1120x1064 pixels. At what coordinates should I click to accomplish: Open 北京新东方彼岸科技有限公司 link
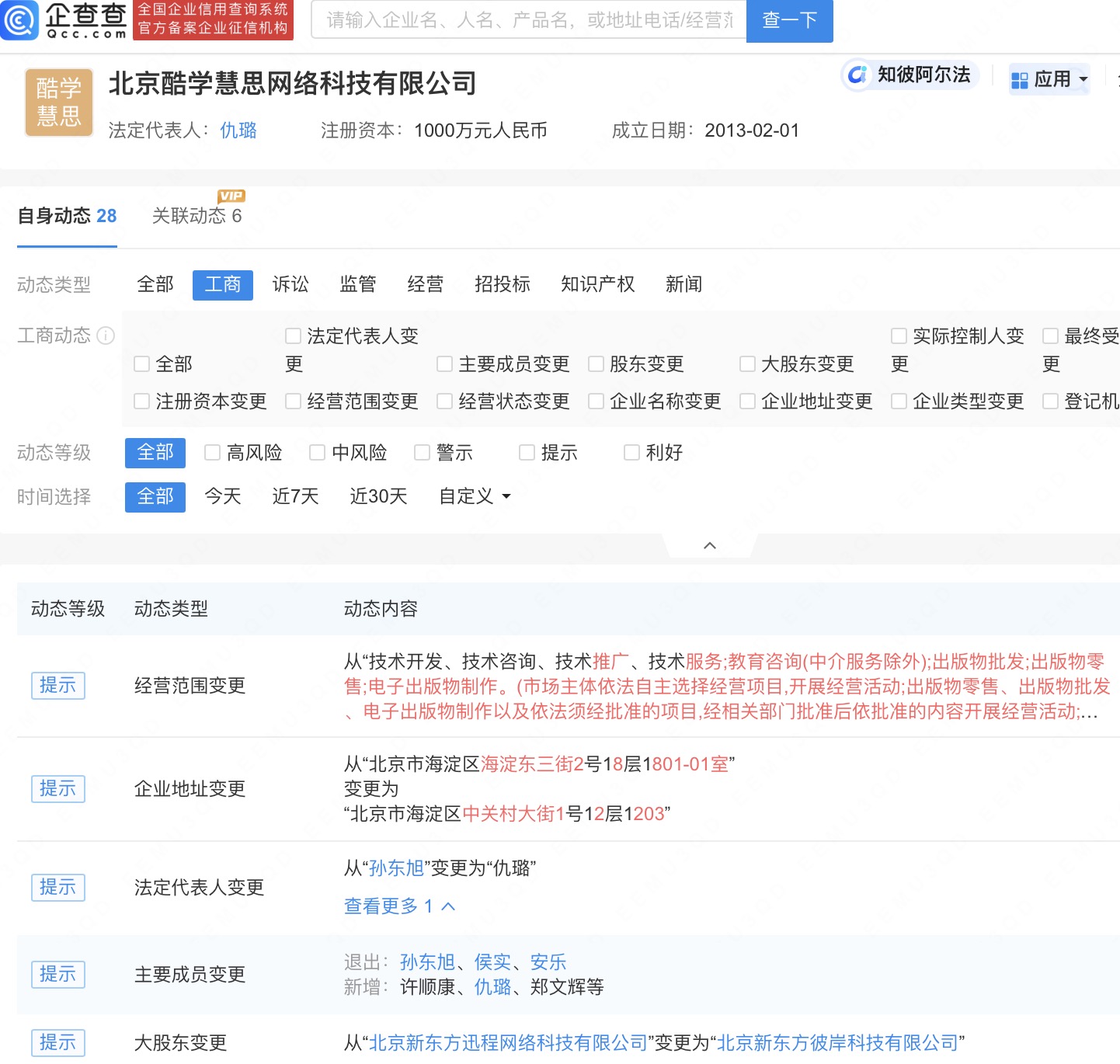837,1043
